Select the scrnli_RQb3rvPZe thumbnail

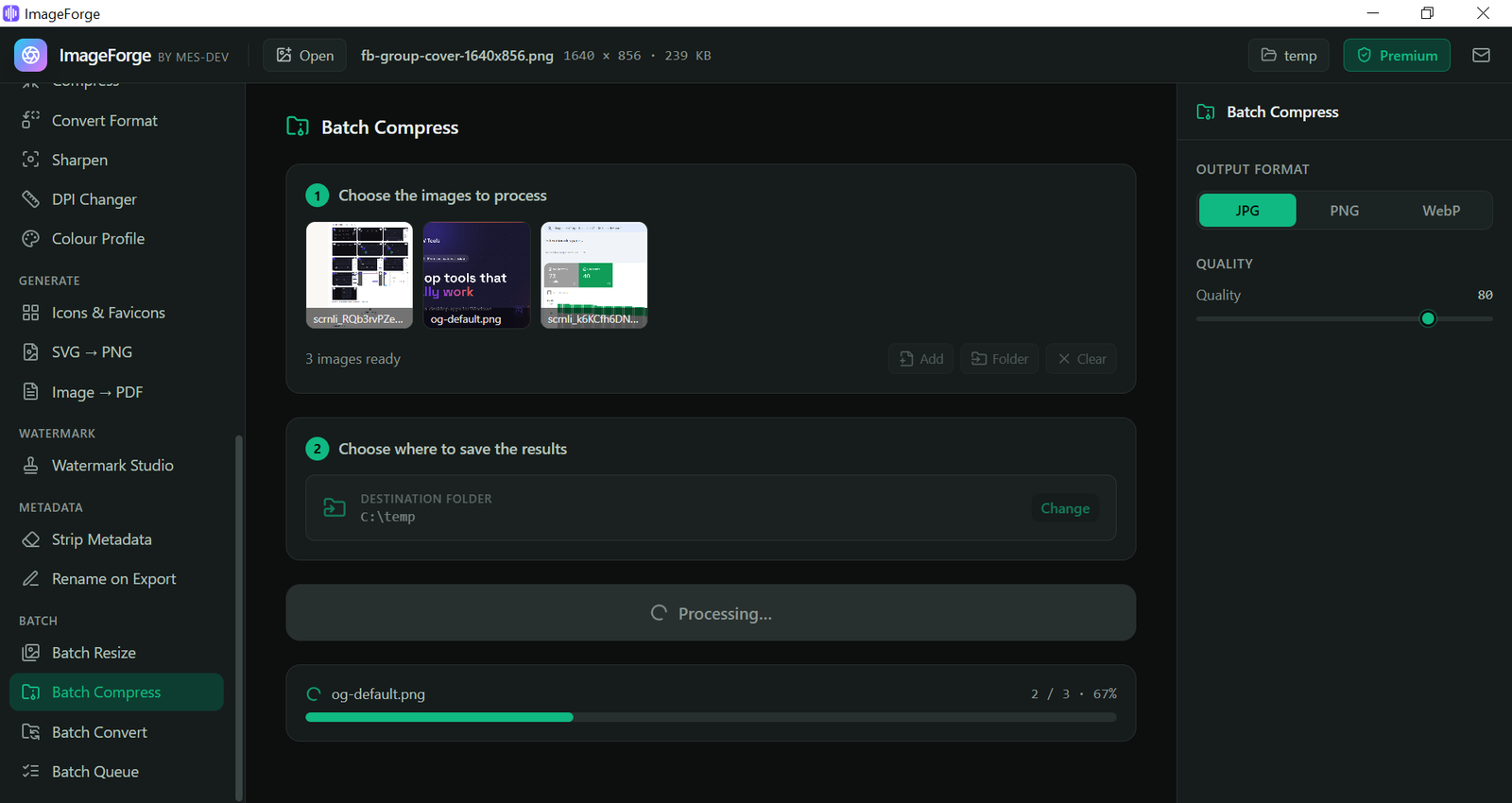[359, 275]
